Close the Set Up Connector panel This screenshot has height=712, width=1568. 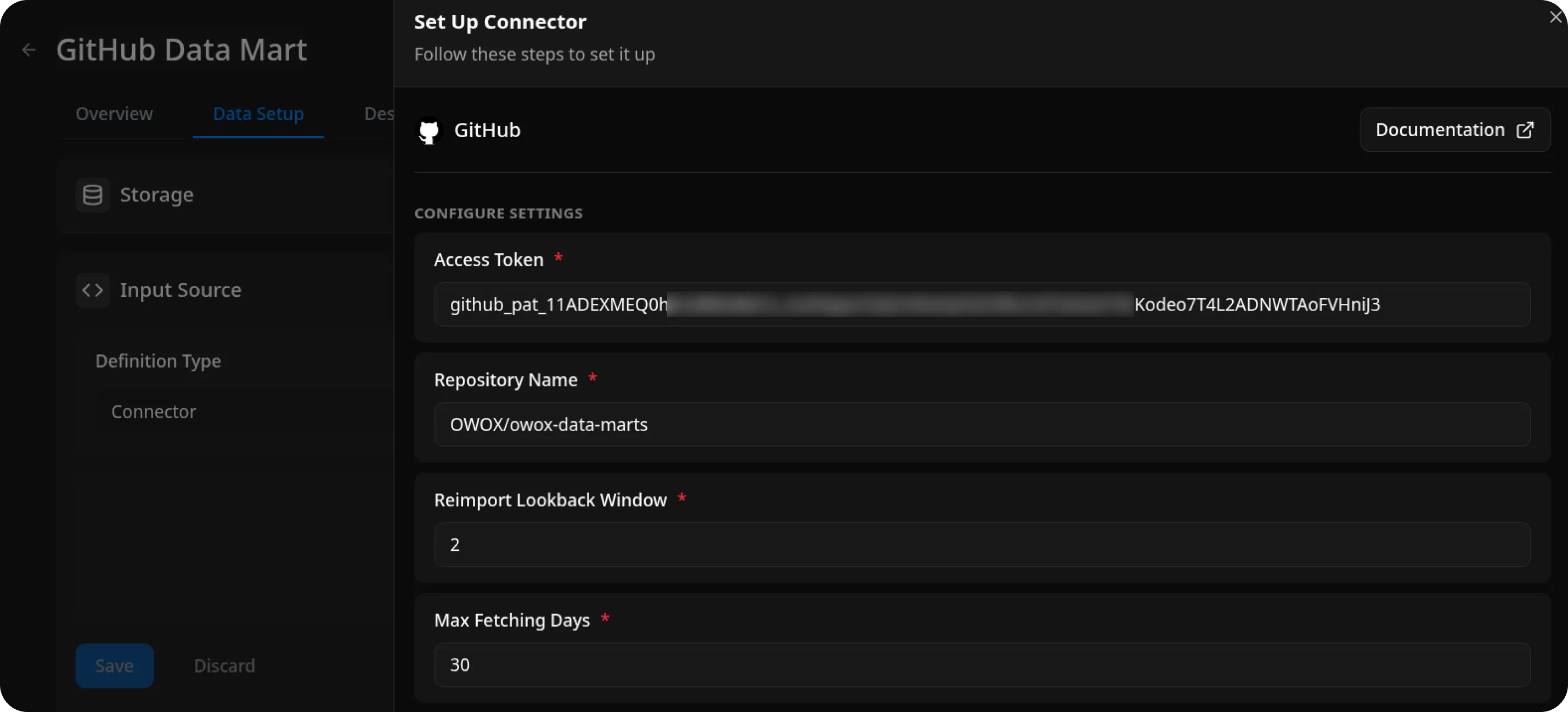pyautogui.click(x=1555, y=17)
